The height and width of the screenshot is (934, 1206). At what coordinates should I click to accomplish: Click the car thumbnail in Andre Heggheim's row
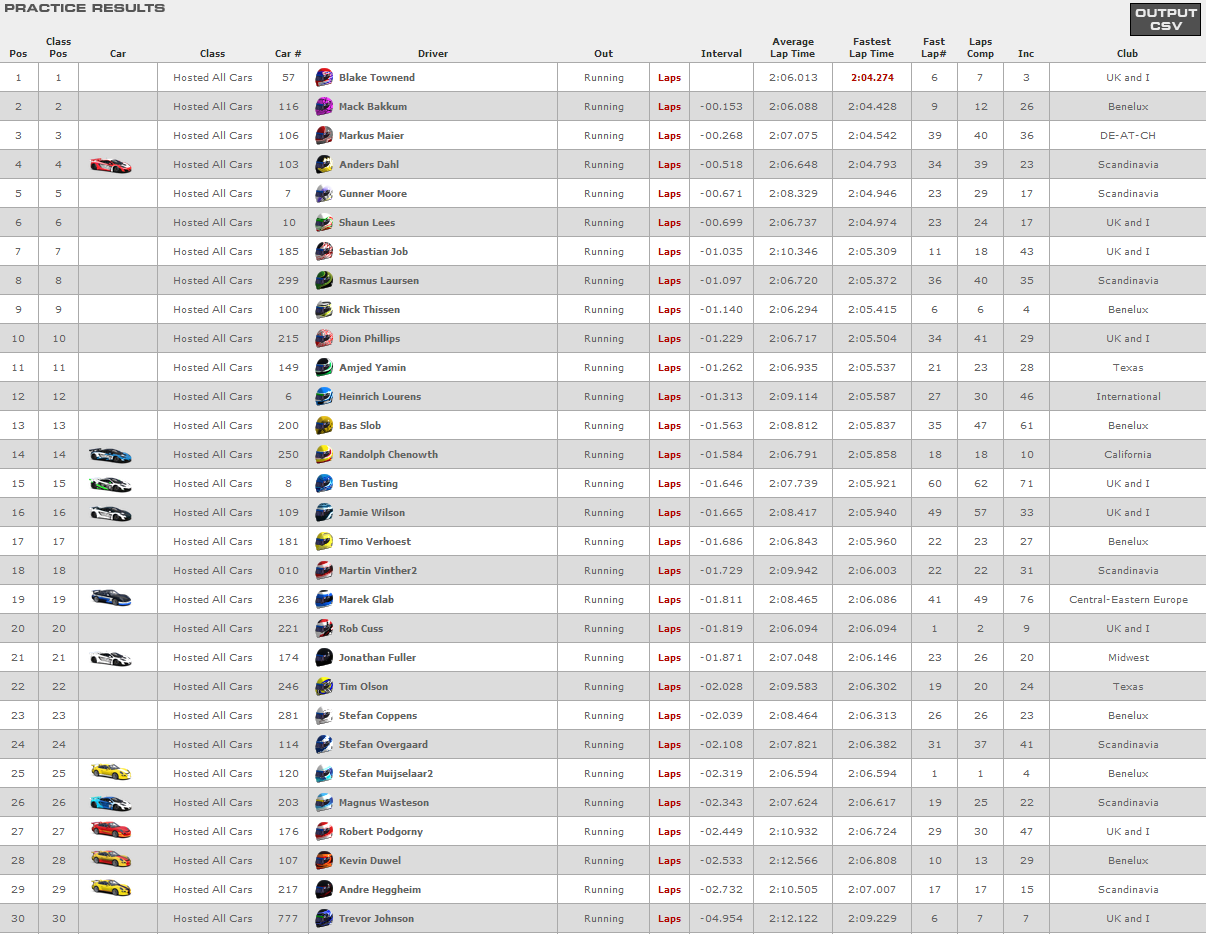110,890
